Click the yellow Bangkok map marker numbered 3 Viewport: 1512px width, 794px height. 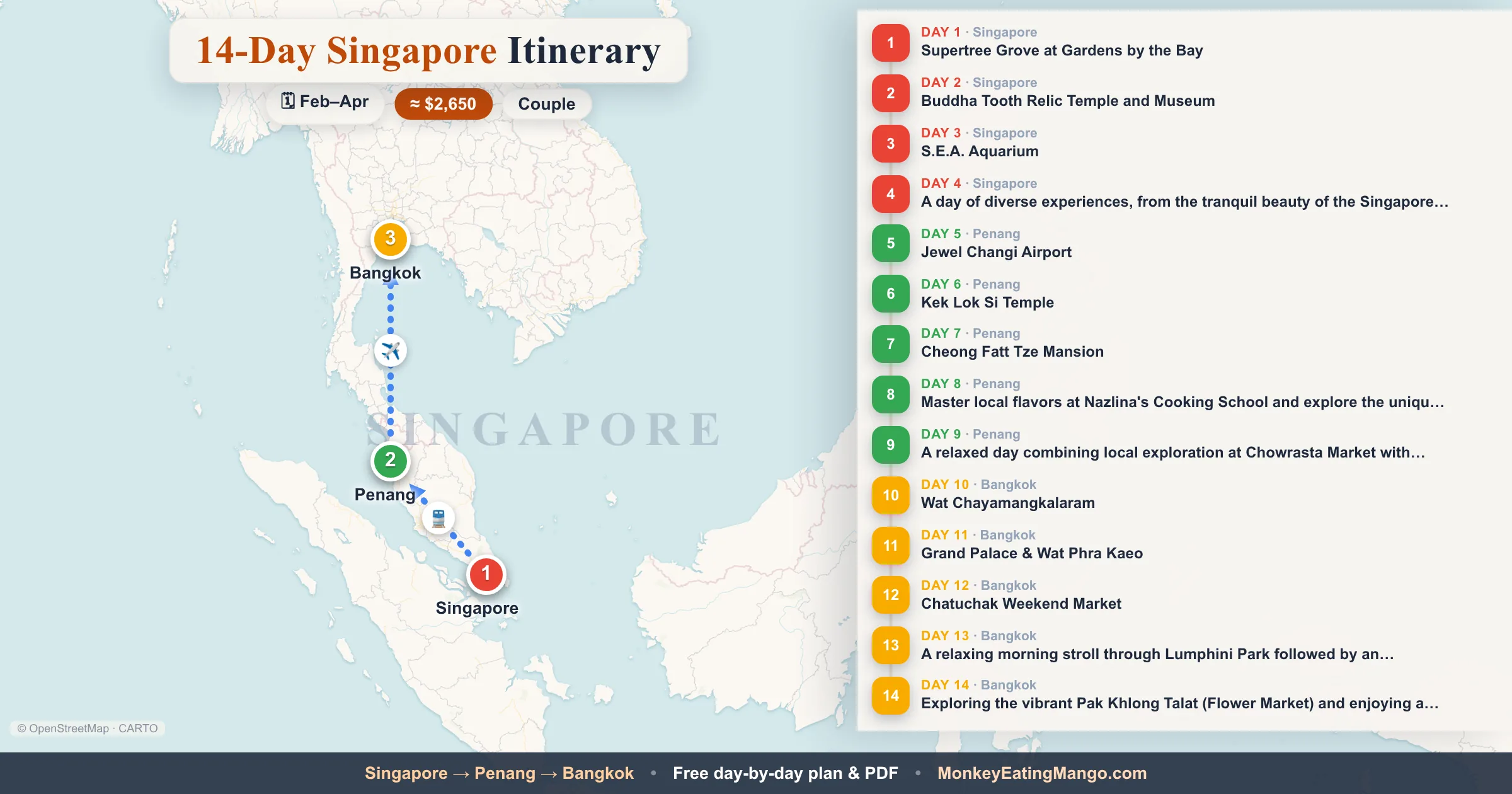coord(391,239)
